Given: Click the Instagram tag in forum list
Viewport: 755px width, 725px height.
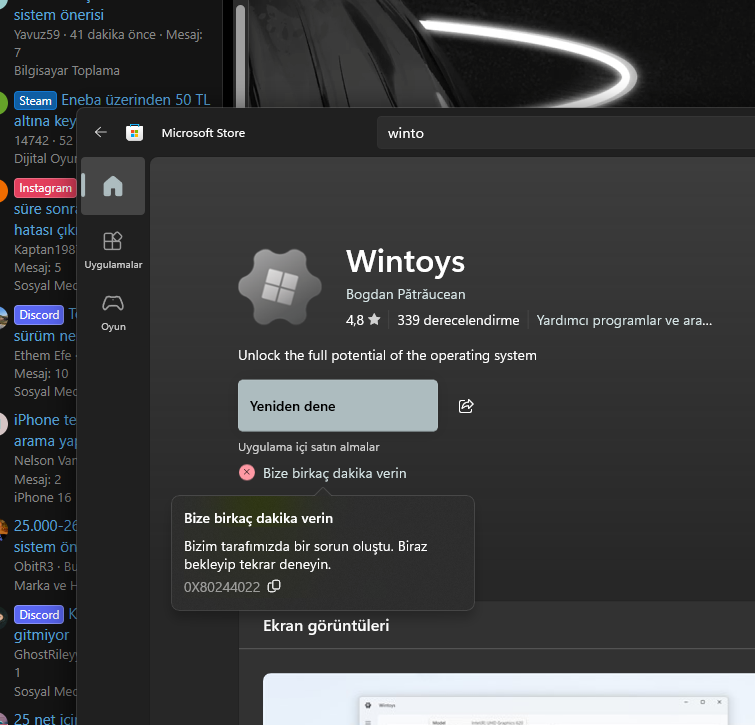Looking at the screenshot, I should (45, 188).
